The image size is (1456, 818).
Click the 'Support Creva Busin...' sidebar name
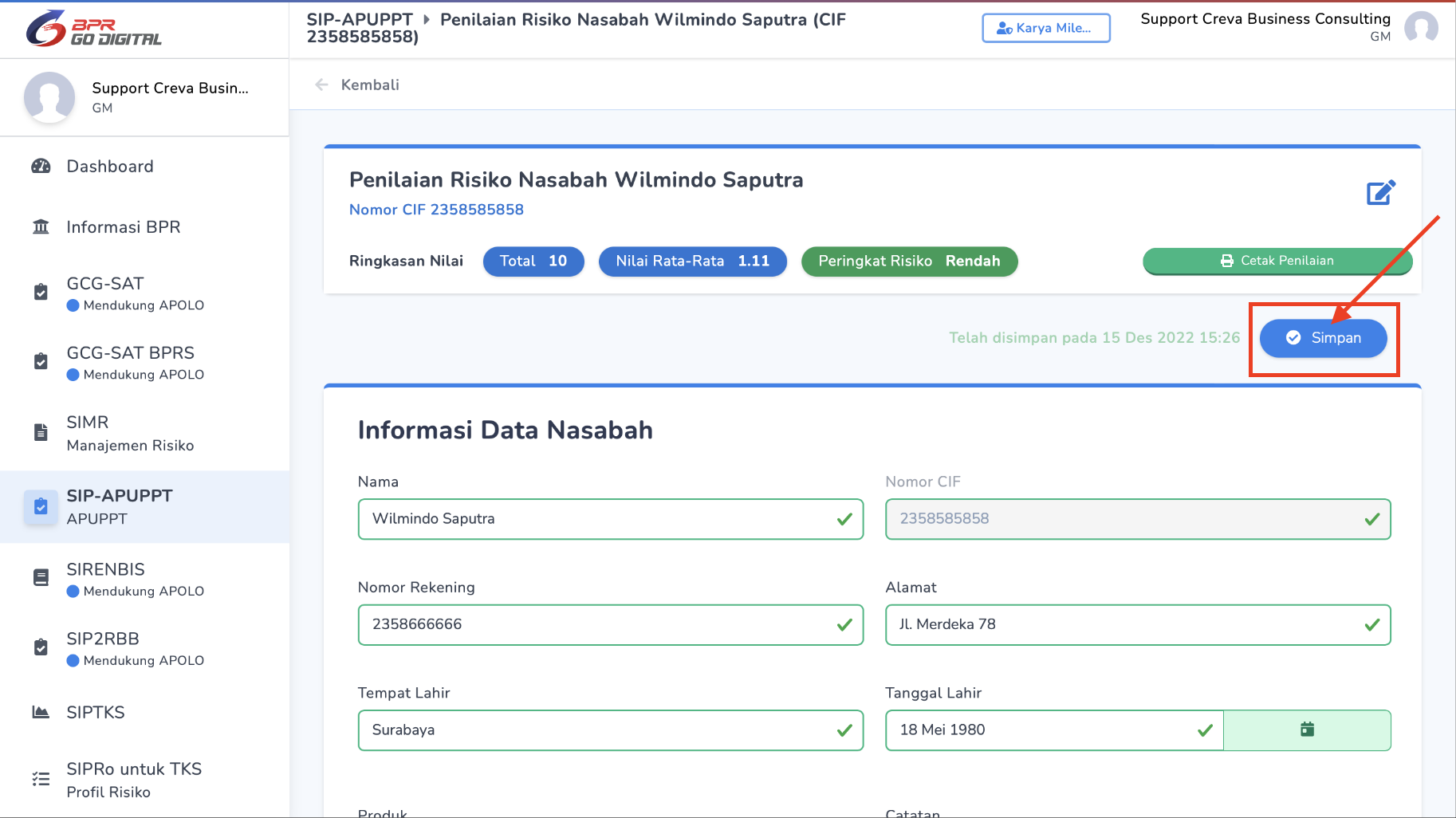pos(170,88)
